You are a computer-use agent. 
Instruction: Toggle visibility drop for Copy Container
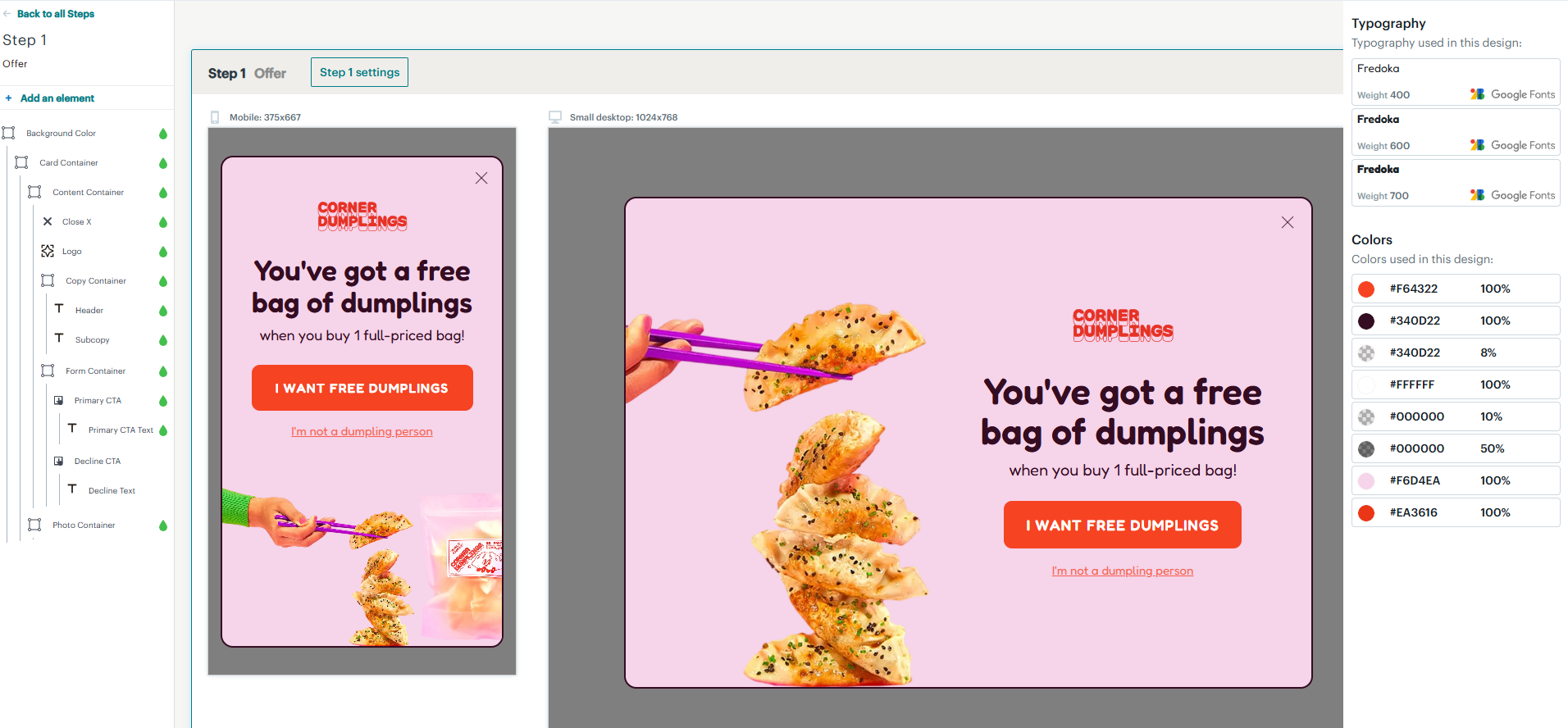[x=163, y=281]
